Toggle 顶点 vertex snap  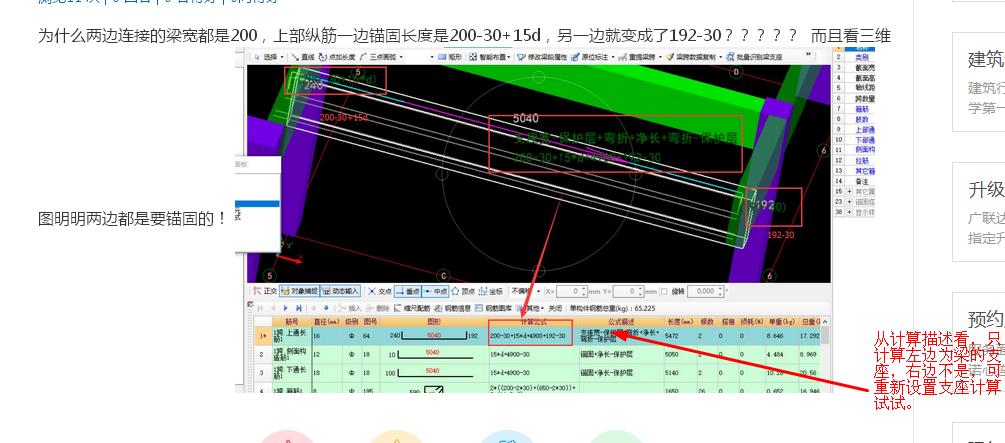tap(464, 291)
